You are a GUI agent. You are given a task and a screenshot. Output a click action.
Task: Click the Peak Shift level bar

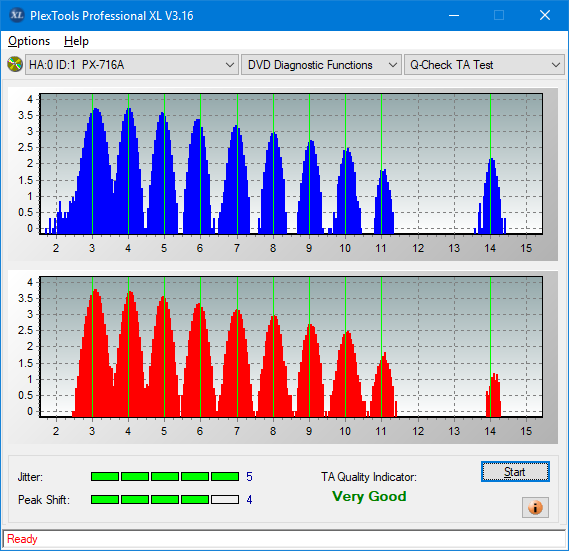pyautogui.click(x=165, y=499)
